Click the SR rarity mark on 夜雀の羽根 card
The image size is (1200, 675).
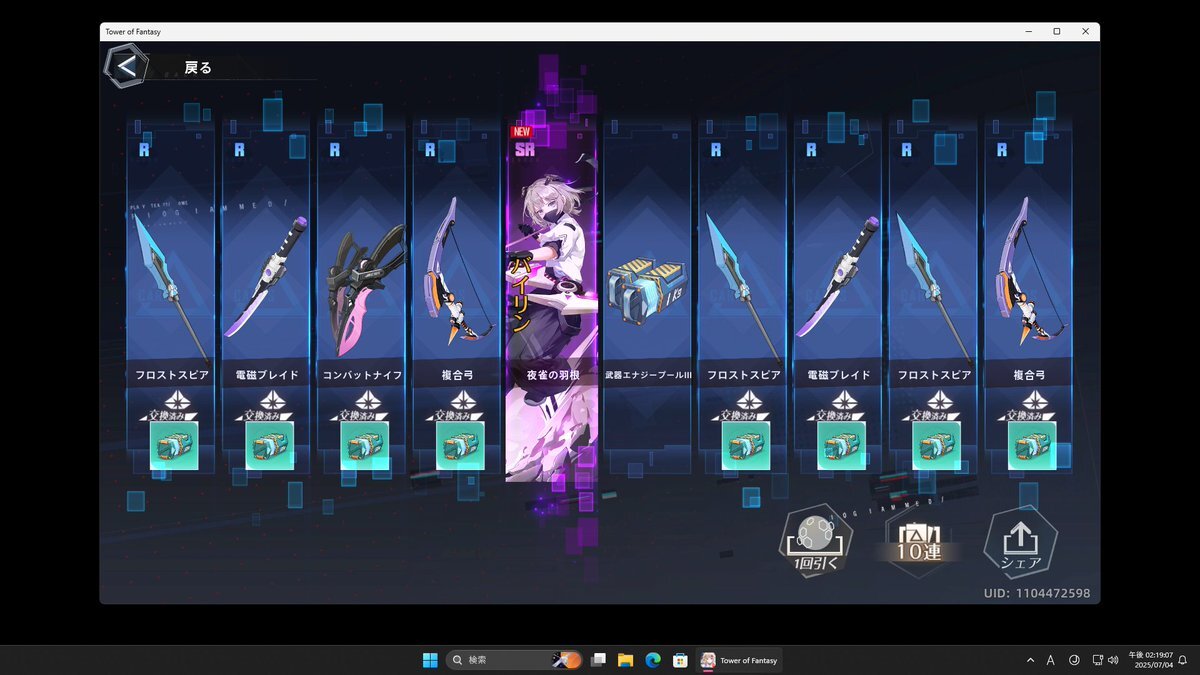[525, 150]
